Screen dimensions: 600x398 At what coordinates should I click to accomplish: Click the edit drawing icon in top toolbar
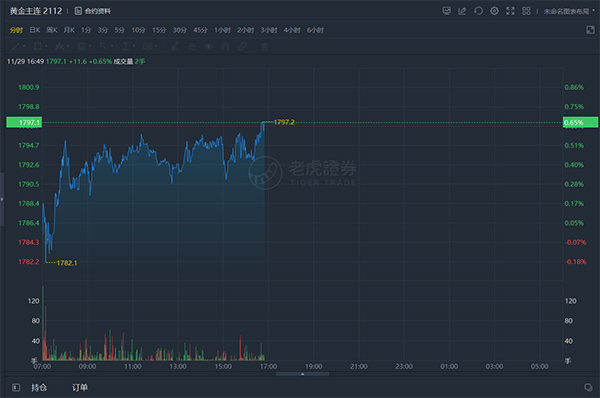pos(462,11)
